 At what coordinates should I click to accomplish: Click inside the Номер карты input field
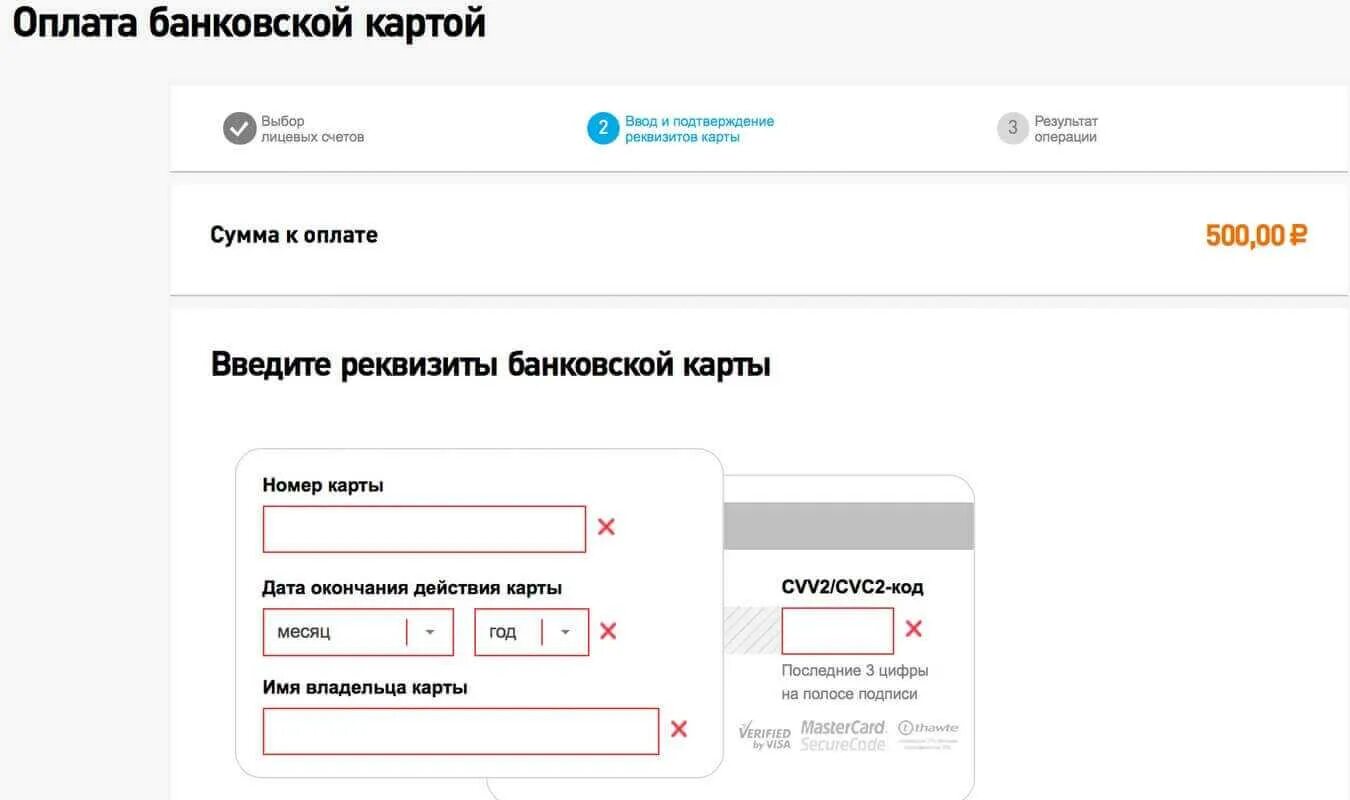pyautogui.click(x=423, y=527)
